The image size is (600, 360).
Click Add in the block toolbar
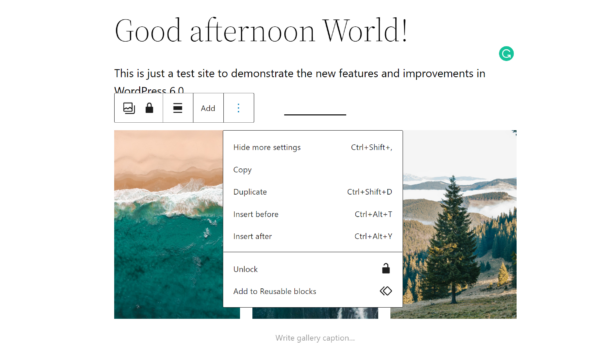(x=208, y=108)
